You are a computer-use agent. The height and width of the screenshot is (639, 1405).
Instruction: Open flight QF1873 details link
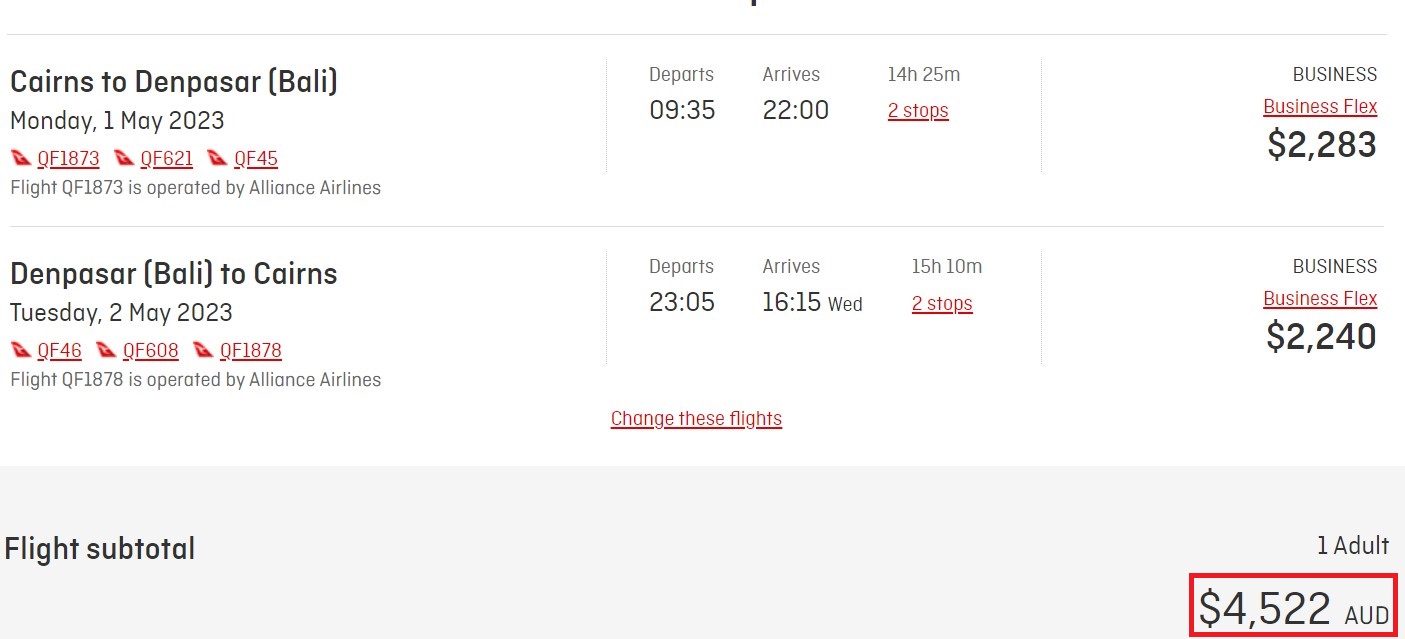click(x=68, y=158)
